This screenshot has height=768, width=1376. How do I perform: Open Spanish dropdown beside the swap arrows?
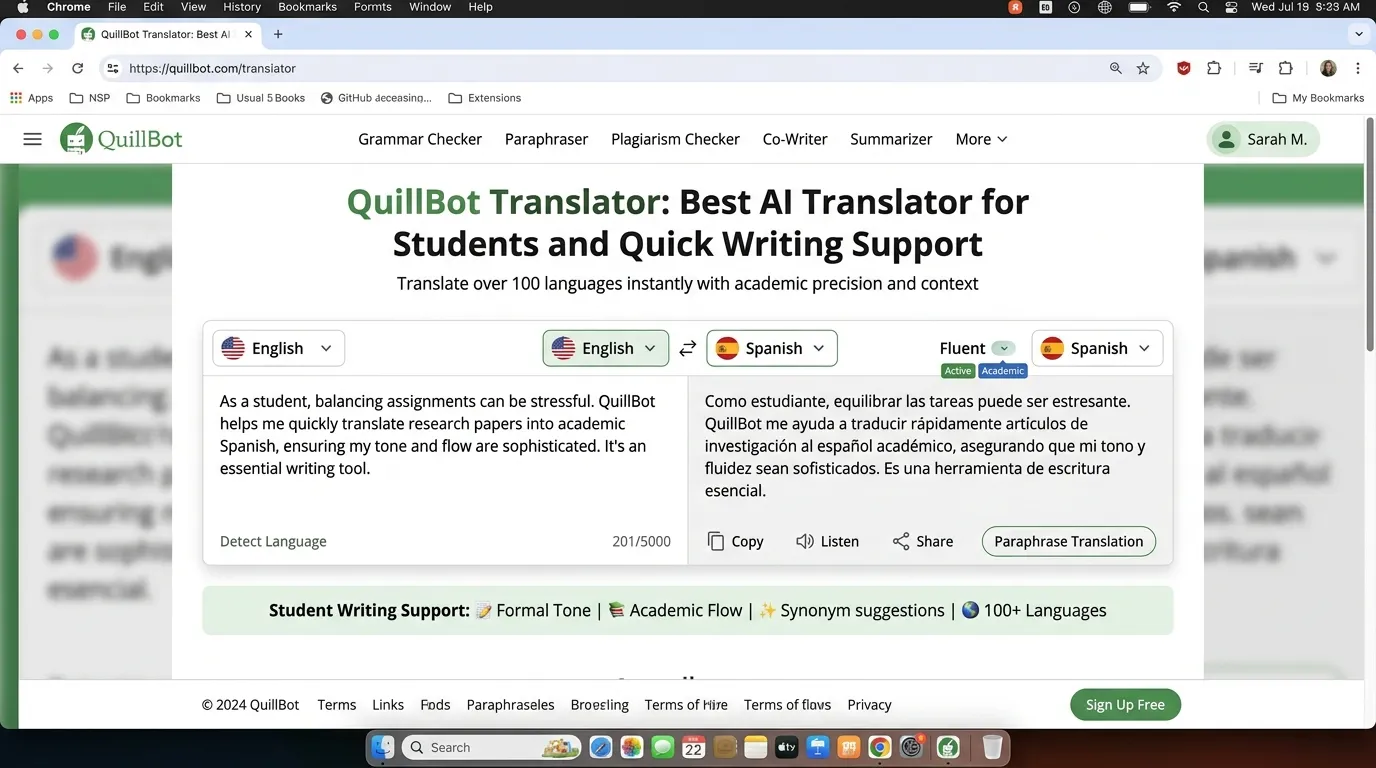(772, 348)
